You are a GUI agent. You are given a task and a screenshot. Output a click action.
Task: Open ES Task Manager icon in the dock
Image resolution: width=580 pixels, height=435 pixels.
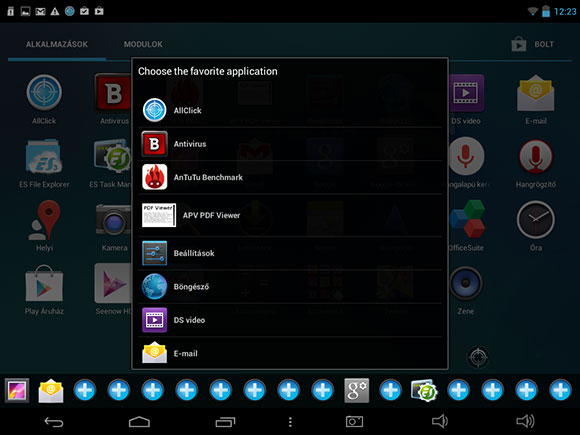coord(424,391)
